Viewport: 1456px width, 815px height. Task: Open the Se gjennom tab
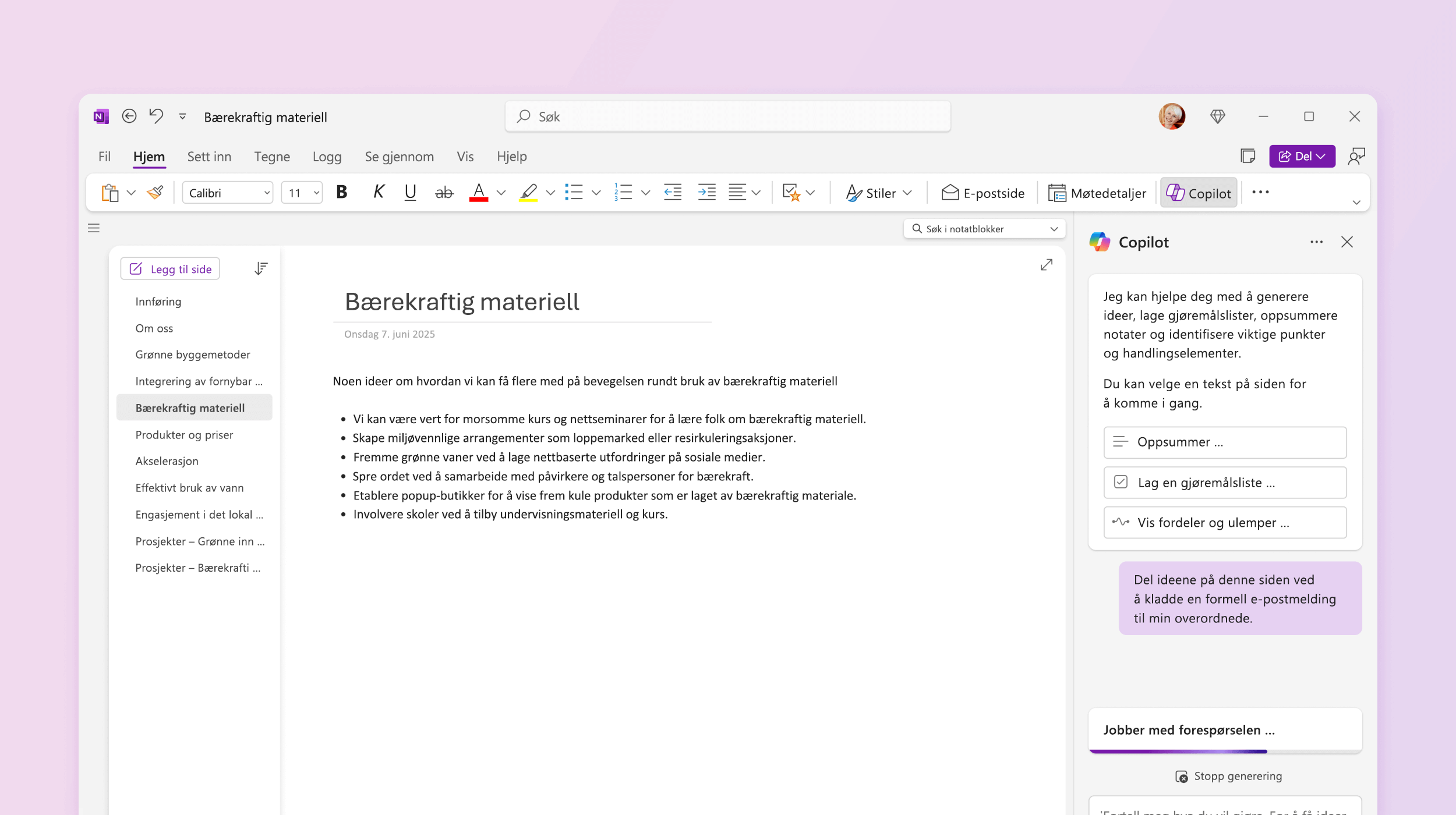click(400, 157)
